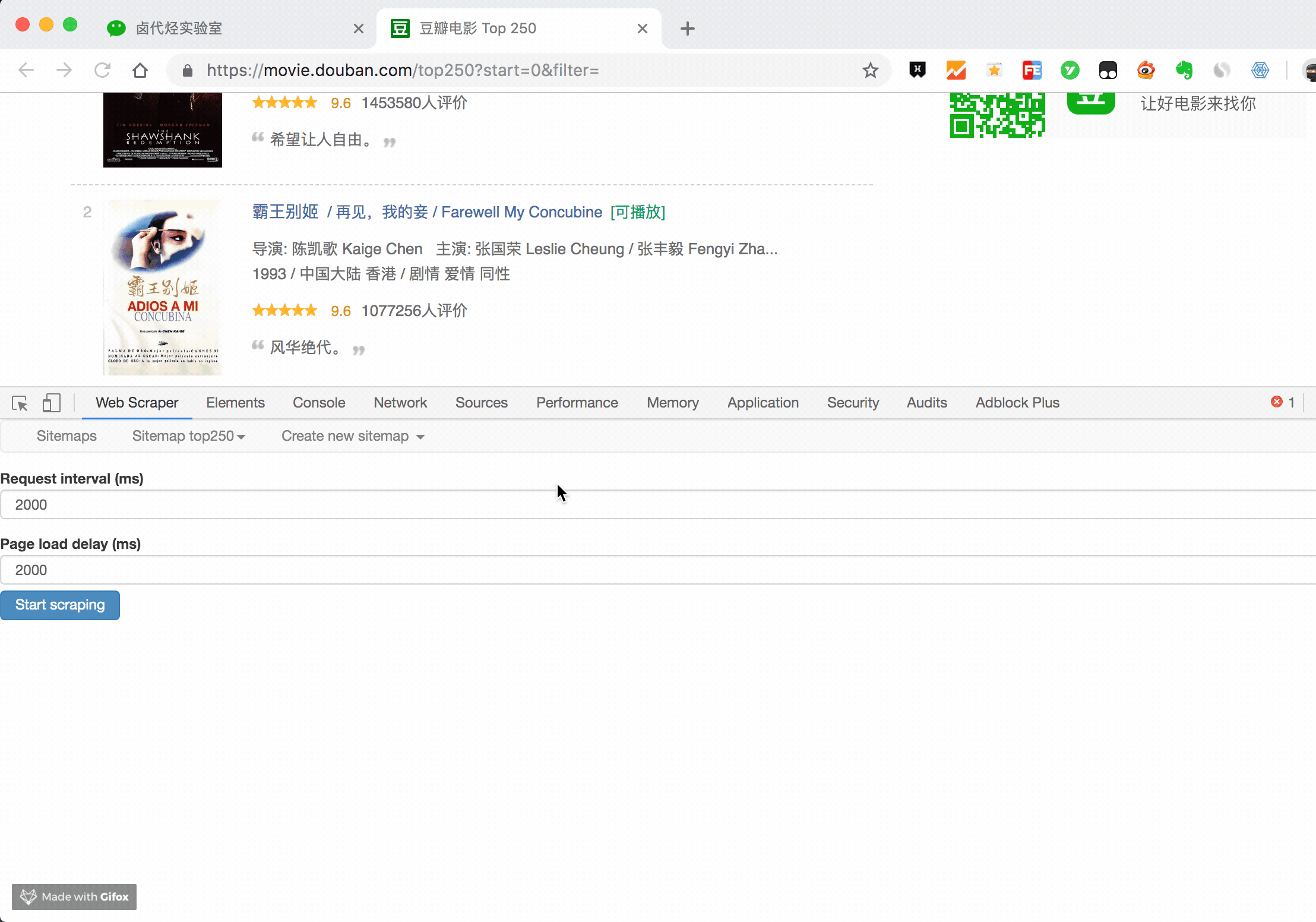Screen dimensions: 1316x922
Task: Switch to the Console panel
Action: click(x=319, y=403)
